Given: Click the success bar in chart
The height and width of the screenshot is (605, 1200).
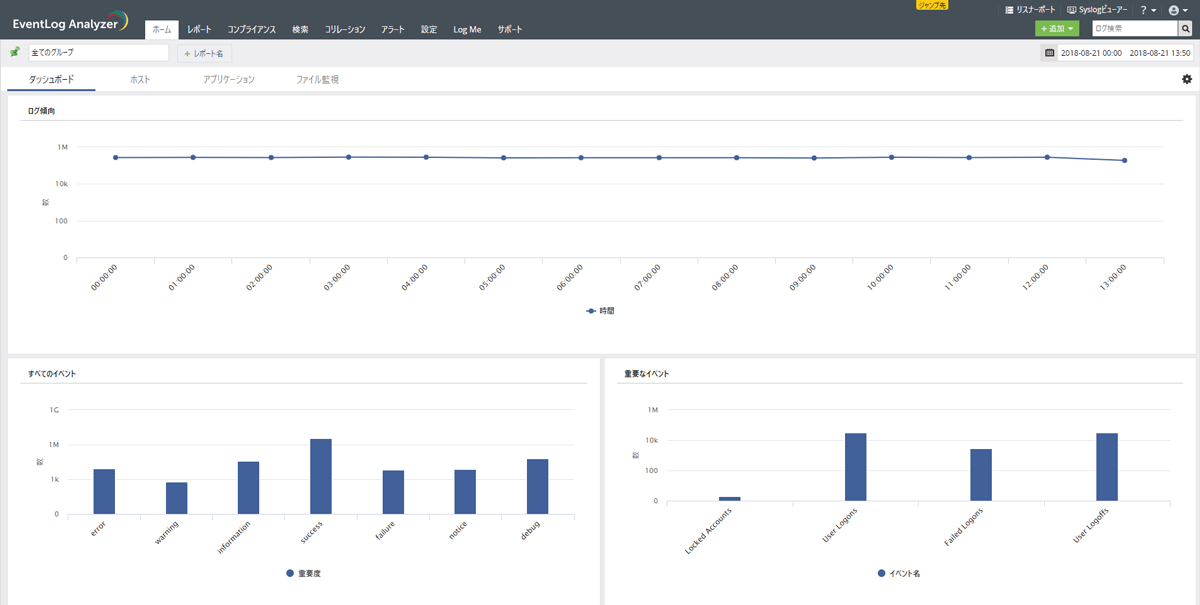Looking at the screenshot, I should 321,476.
